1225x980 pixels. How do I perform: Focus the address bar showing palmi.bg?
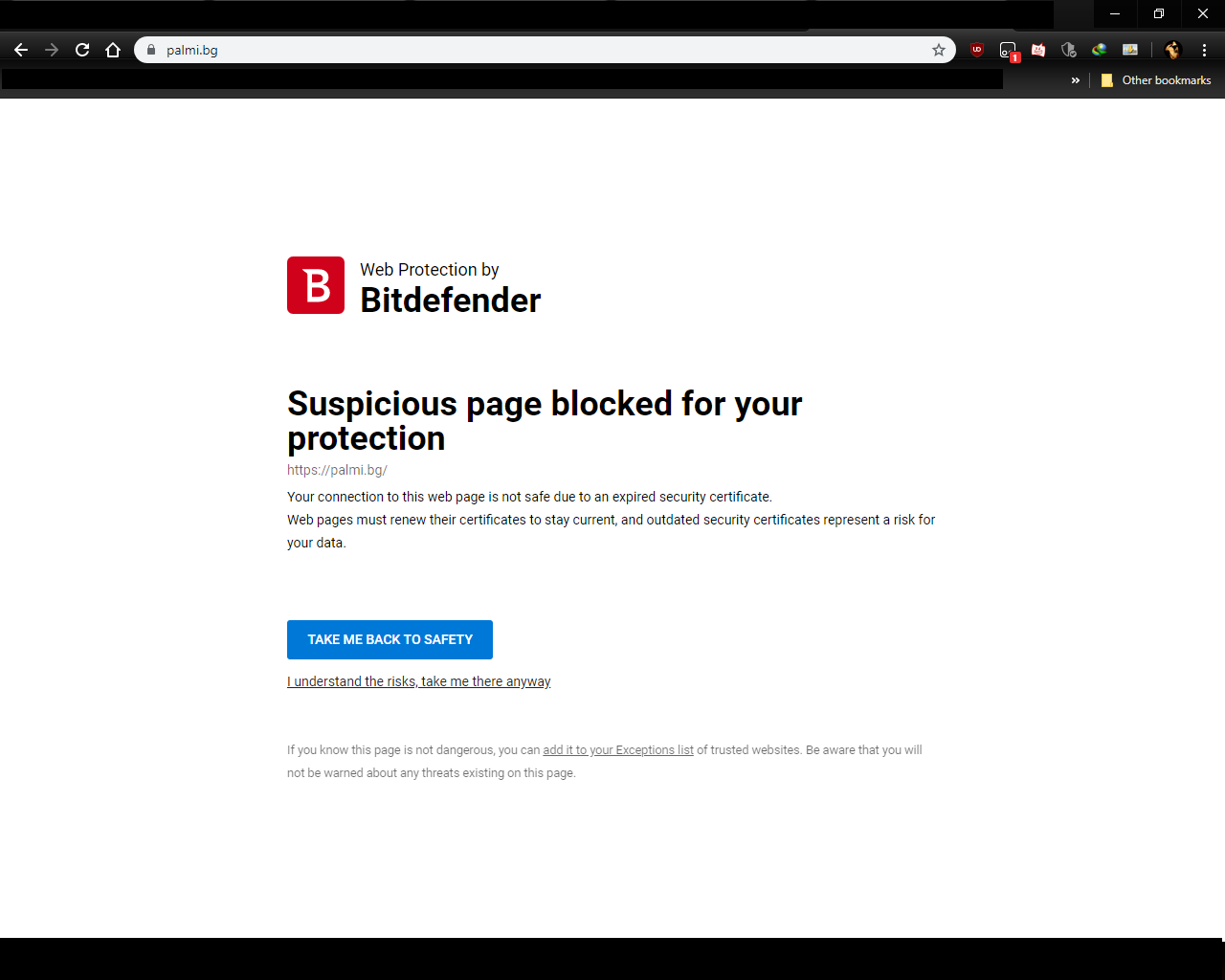546,50
